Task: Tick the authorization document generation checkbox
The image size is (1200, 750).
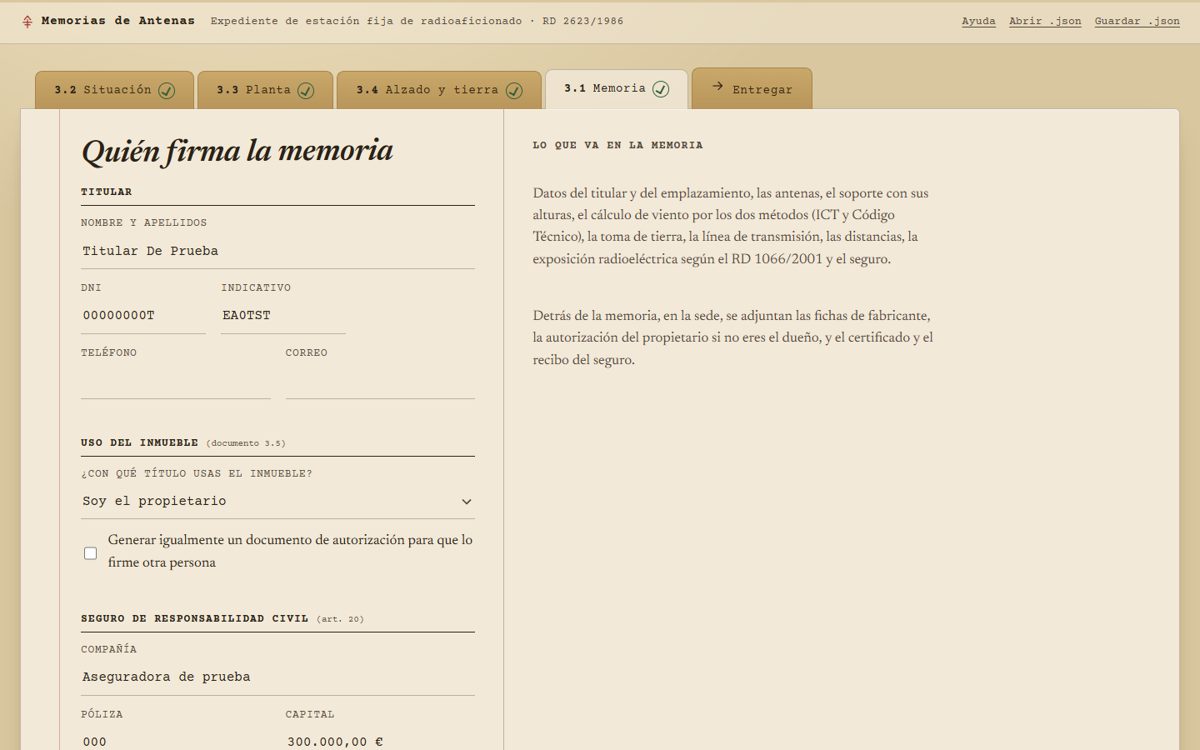Action: coord(90,553)
